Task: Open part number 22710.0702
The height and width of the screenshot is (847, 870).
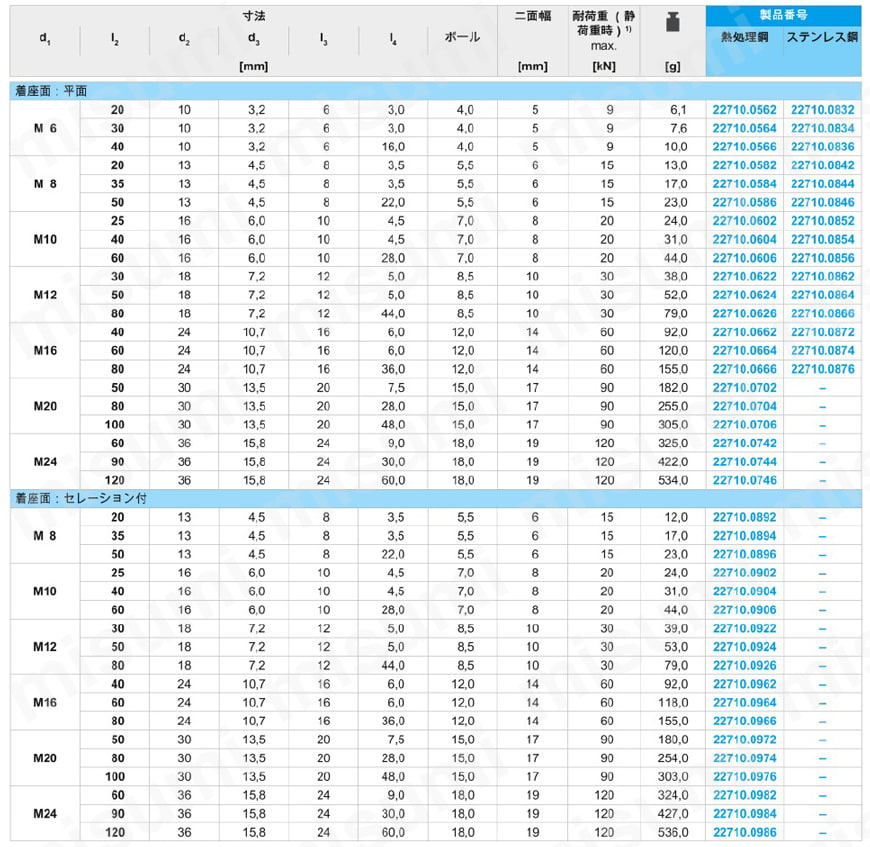Action: click(745, 388)
